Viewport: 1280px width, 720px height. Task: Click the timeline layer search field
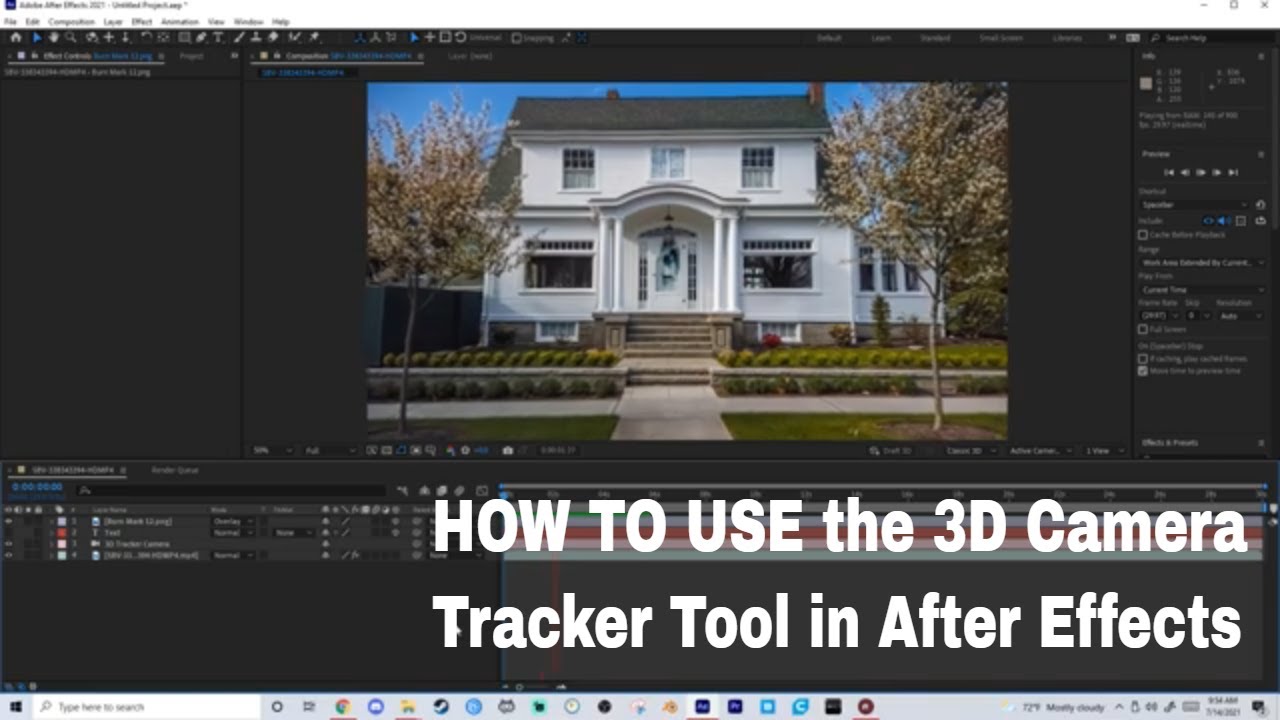pyautogui.click(x=232, y=491)
